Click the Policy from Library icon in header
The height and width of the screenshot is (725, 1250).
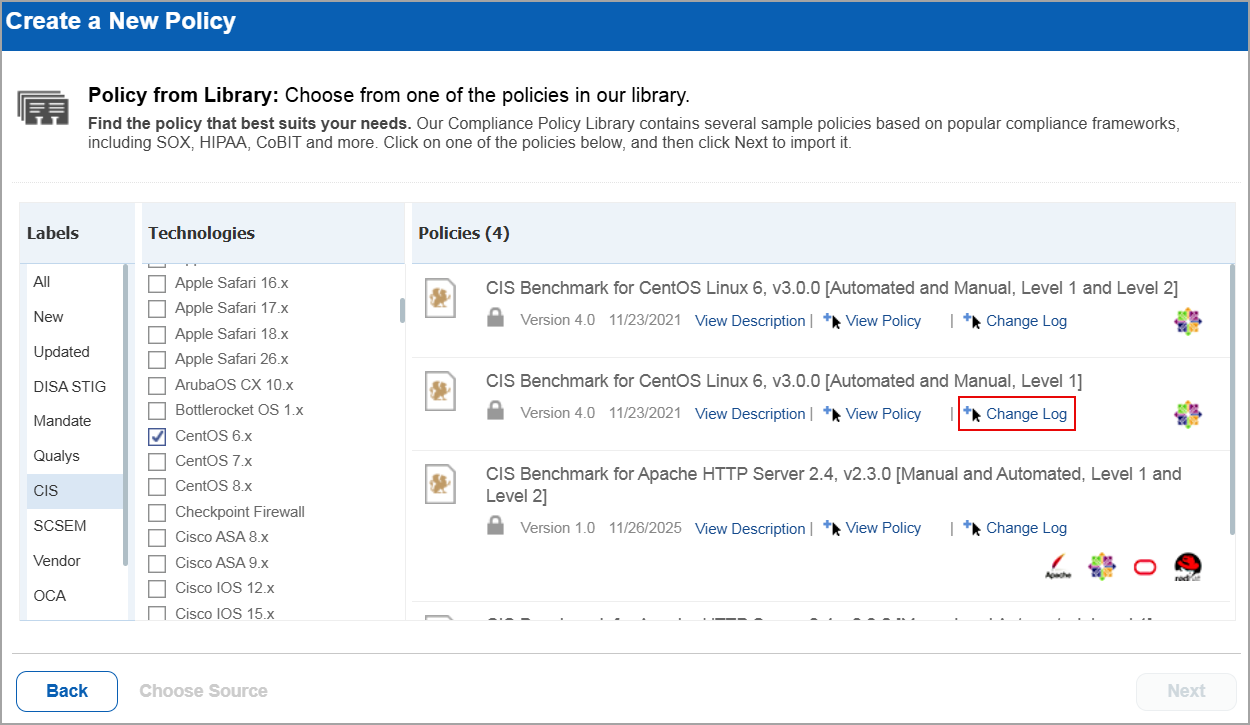coord(43,107)
